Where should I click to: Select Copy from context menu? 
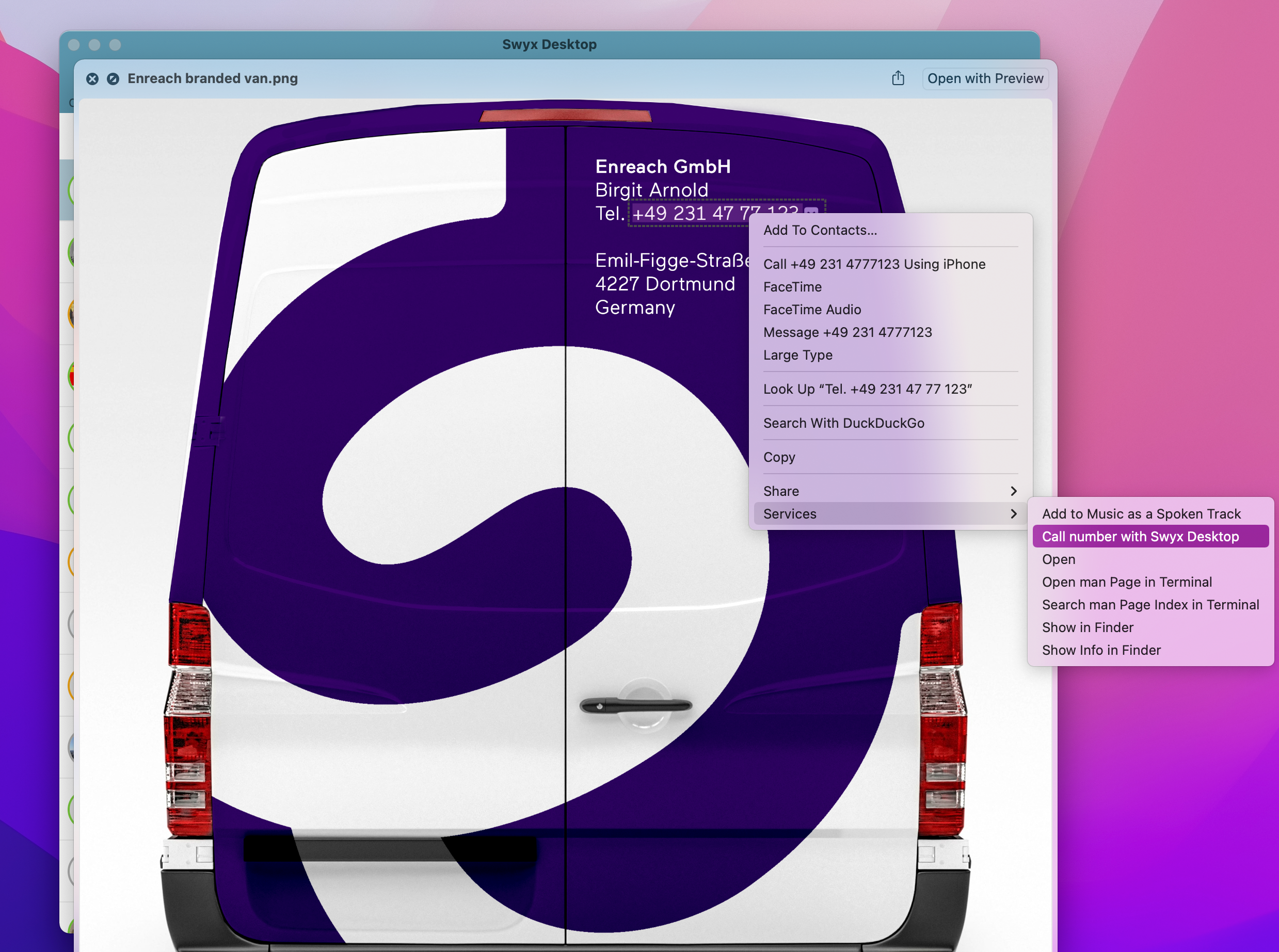tap(779, 457)
